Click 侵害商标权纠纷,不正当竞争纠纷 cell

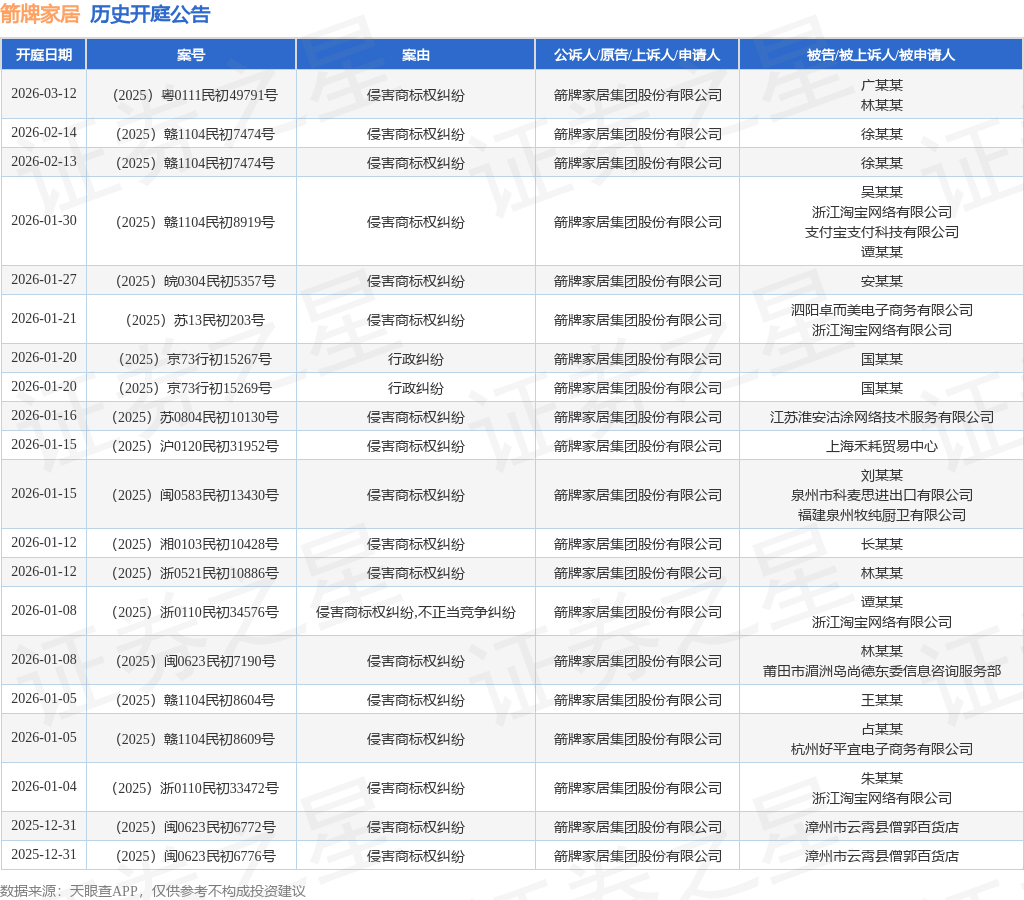[x=415, y=612]
